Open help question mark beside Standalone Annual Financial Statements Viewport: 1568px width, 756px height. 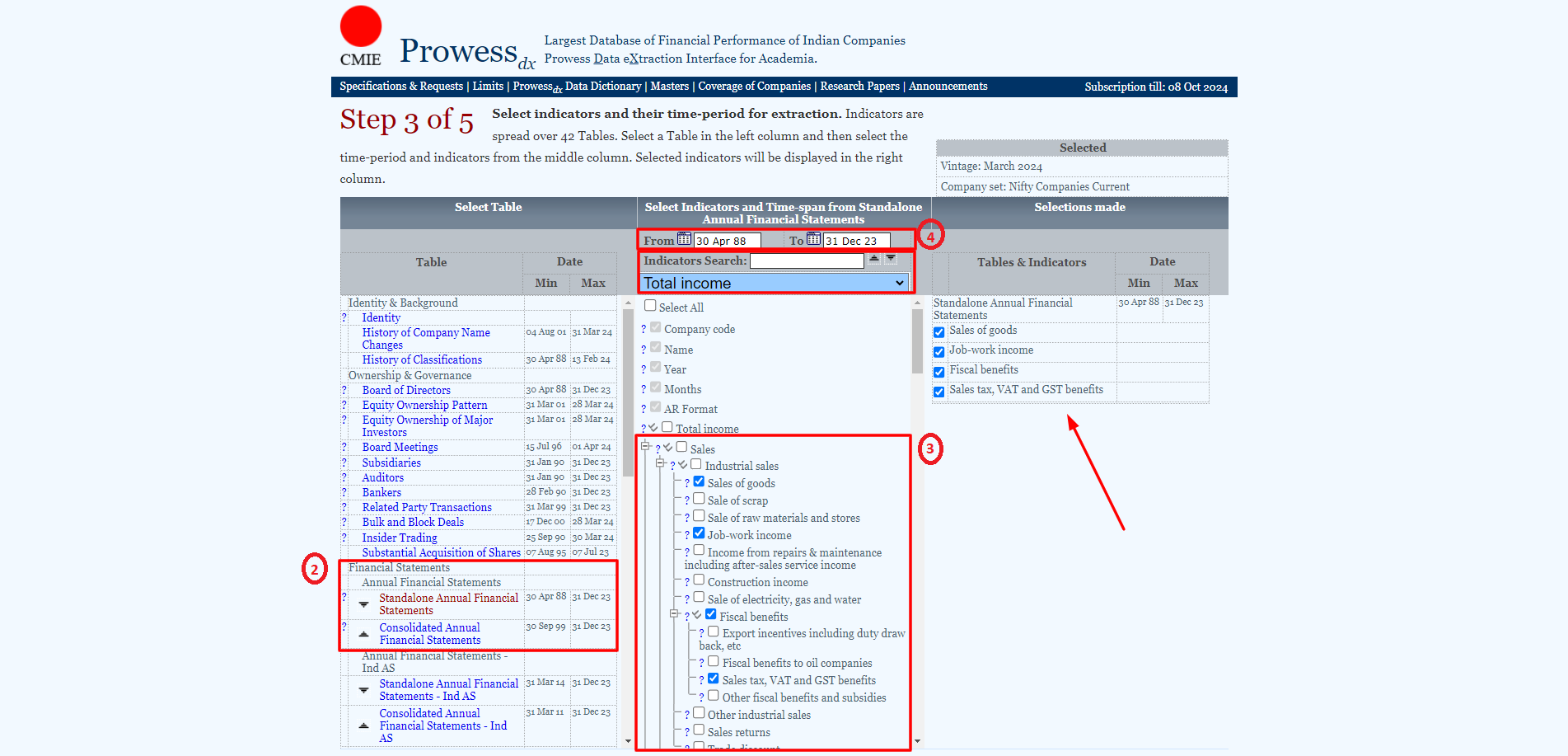(x=344, y=598)
